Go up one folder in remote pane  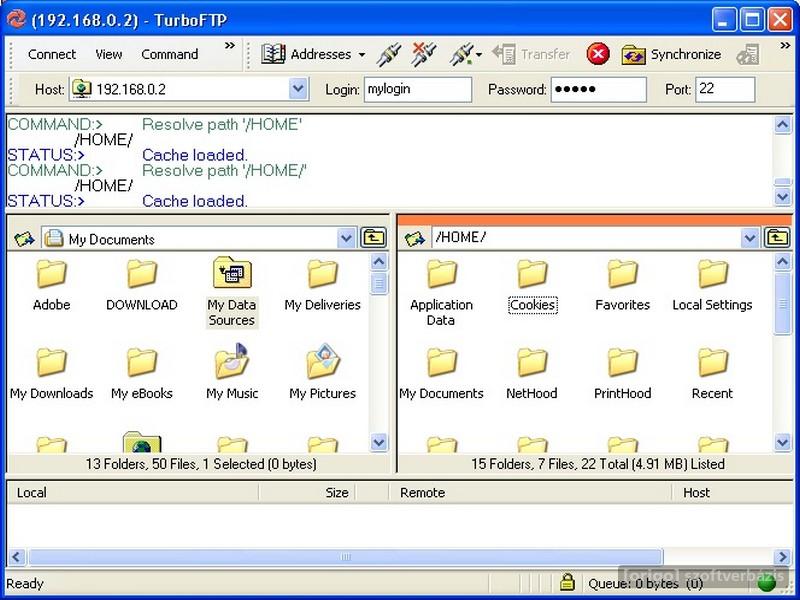point(777,238)
